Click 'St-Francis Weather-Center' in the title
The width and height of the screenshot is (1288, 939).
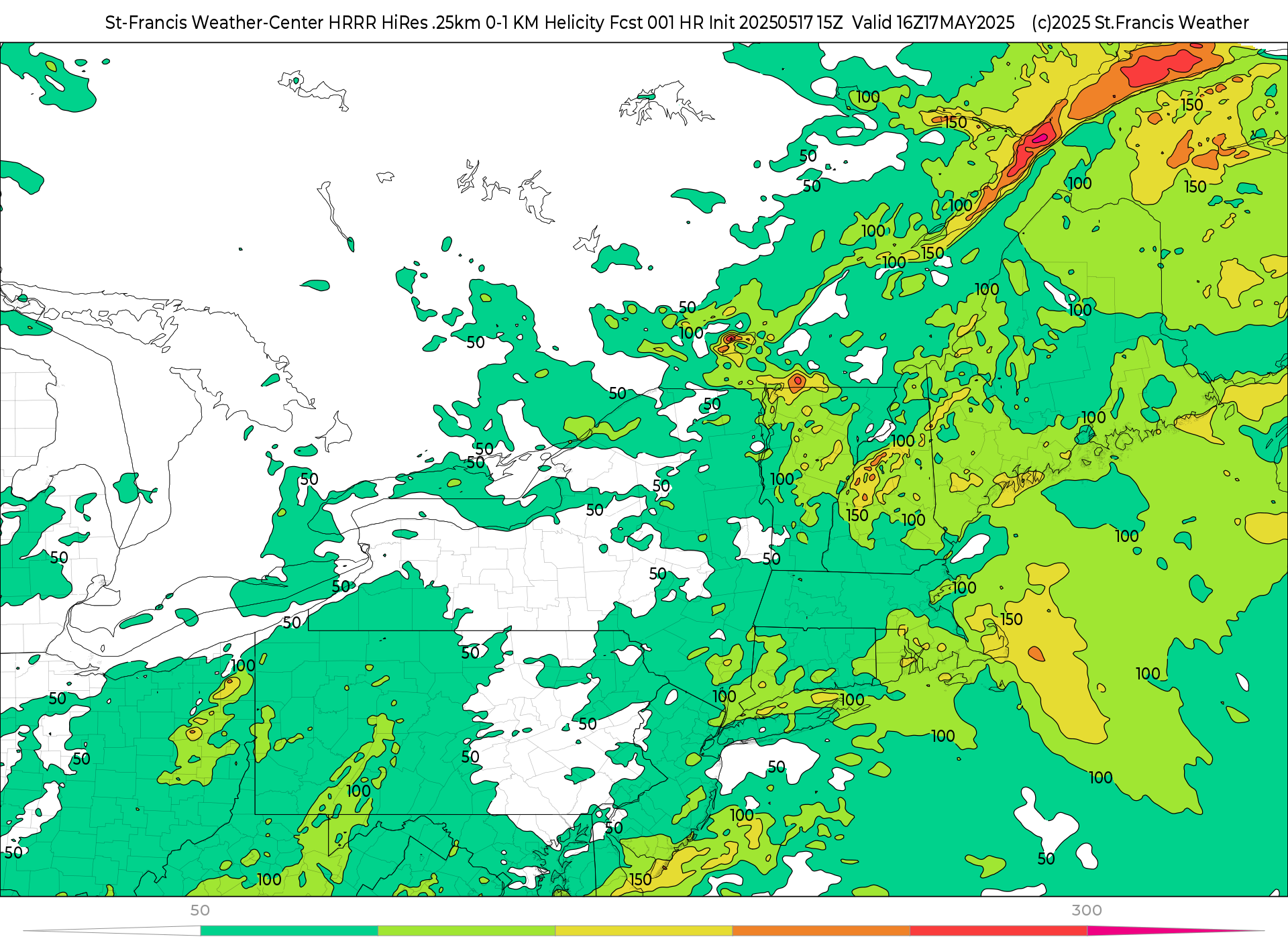click(215, 23)
